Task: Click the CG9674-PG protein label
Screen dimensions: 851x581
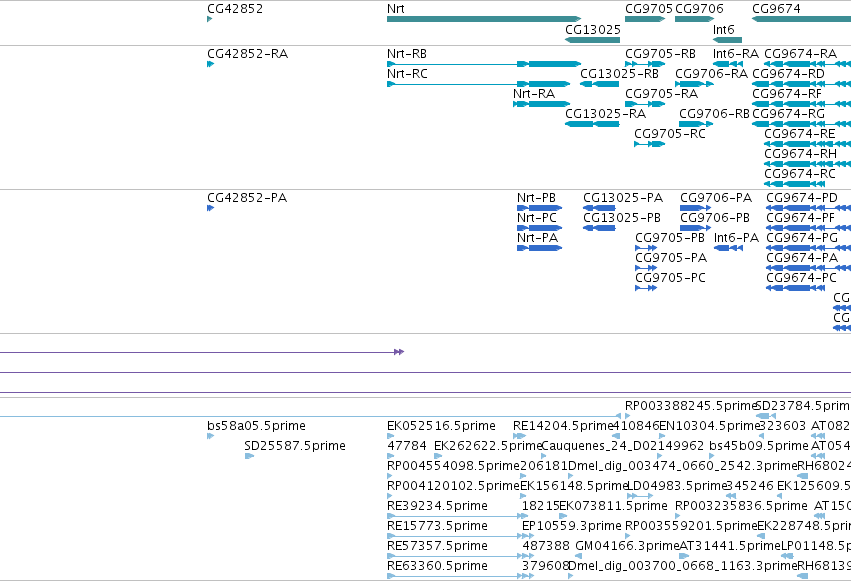Action: coord(802,238)
